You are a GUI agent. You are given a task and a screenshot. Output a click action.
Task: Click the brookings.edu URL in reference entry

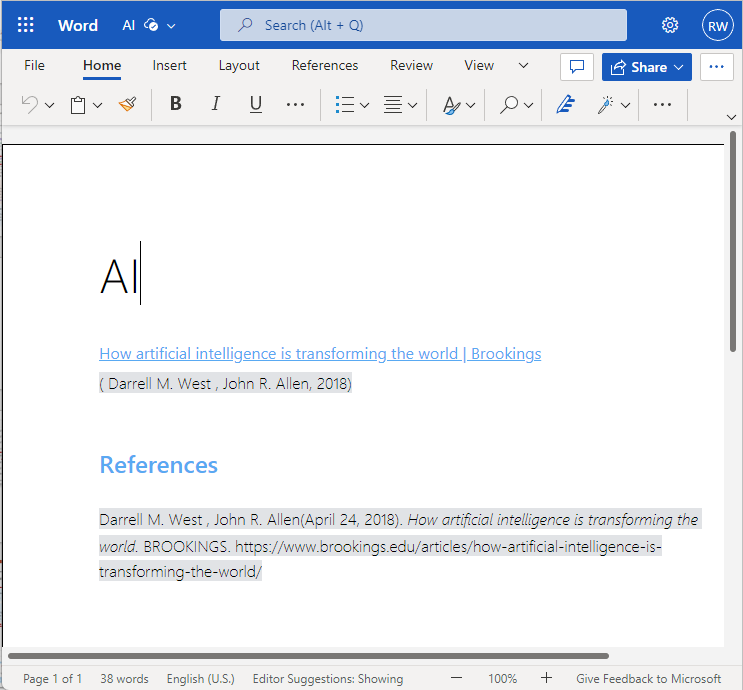point(381,559)
